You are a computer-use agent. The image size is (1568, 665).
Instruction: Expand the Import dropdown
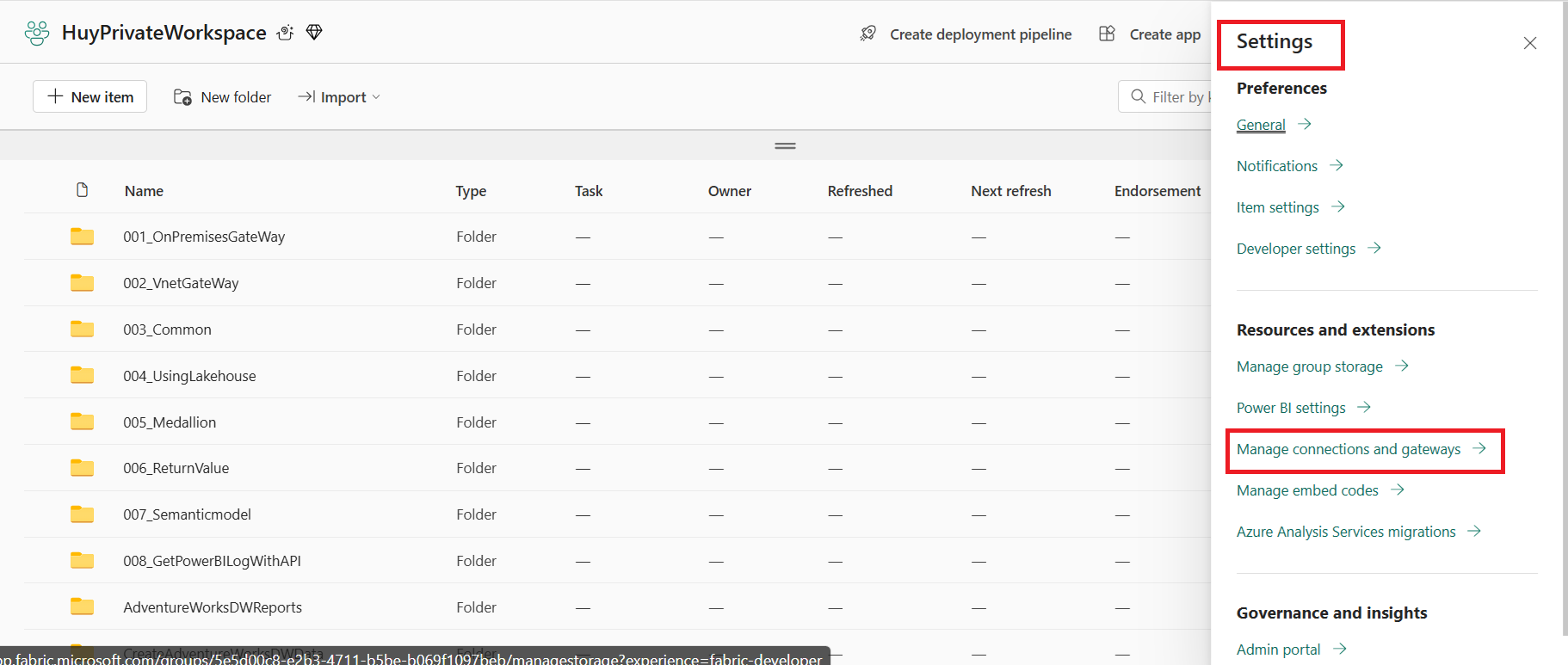tap(339, 97)
